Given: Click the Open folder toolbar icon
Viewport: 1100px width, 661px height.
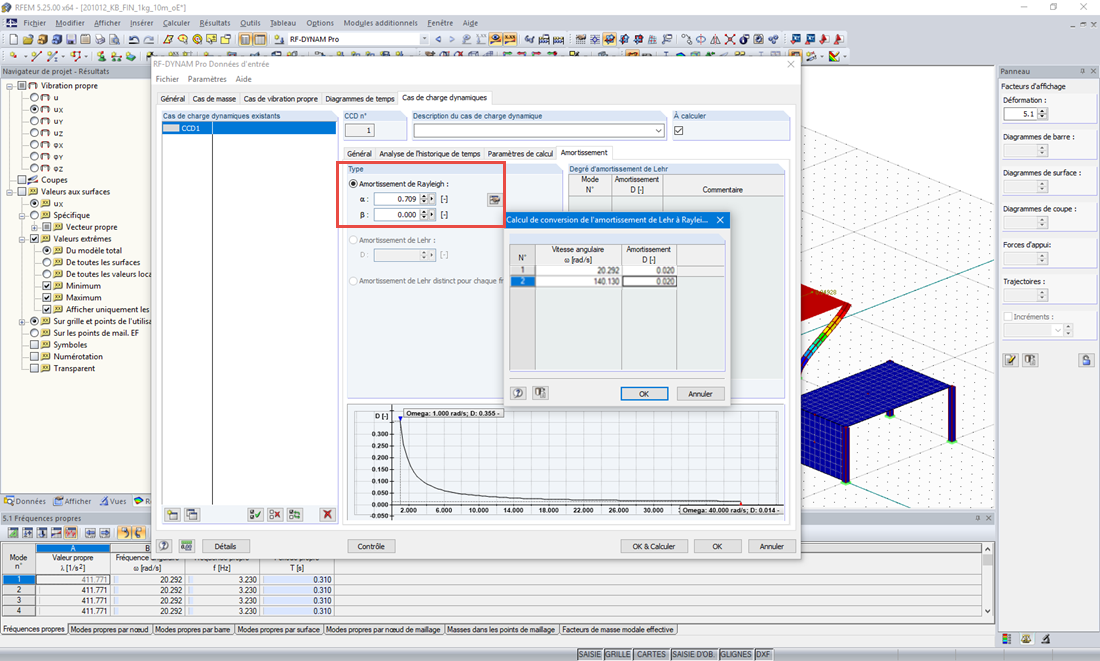Looking at the screenshot, I should coord(28,39).
